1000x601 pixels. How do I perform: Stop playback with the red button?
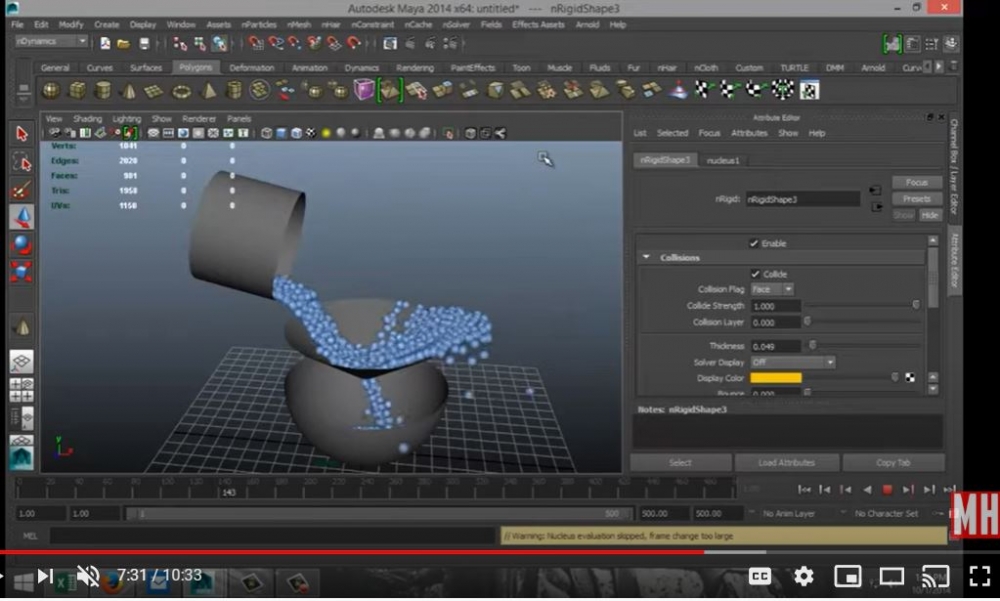[x=887, y=490]
